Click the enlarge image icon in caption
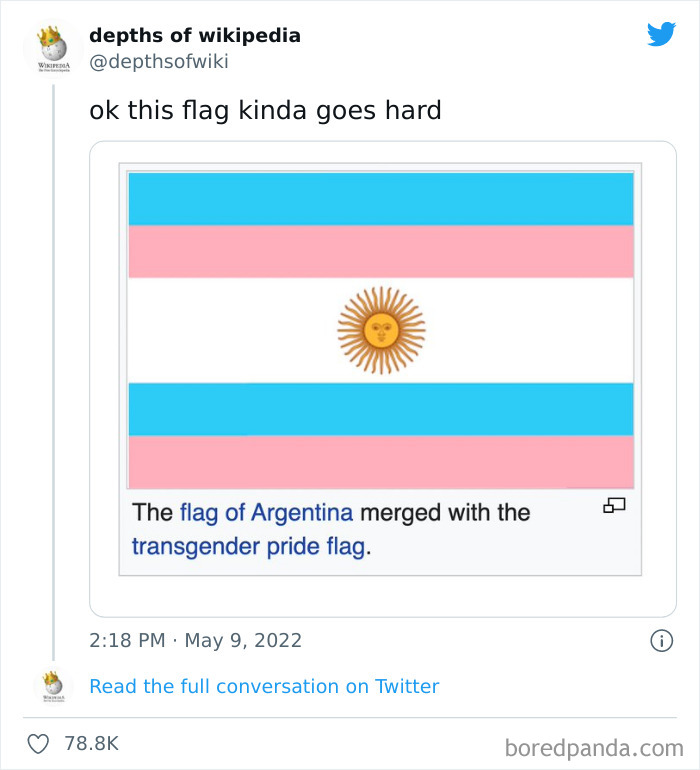 [614, 507]
